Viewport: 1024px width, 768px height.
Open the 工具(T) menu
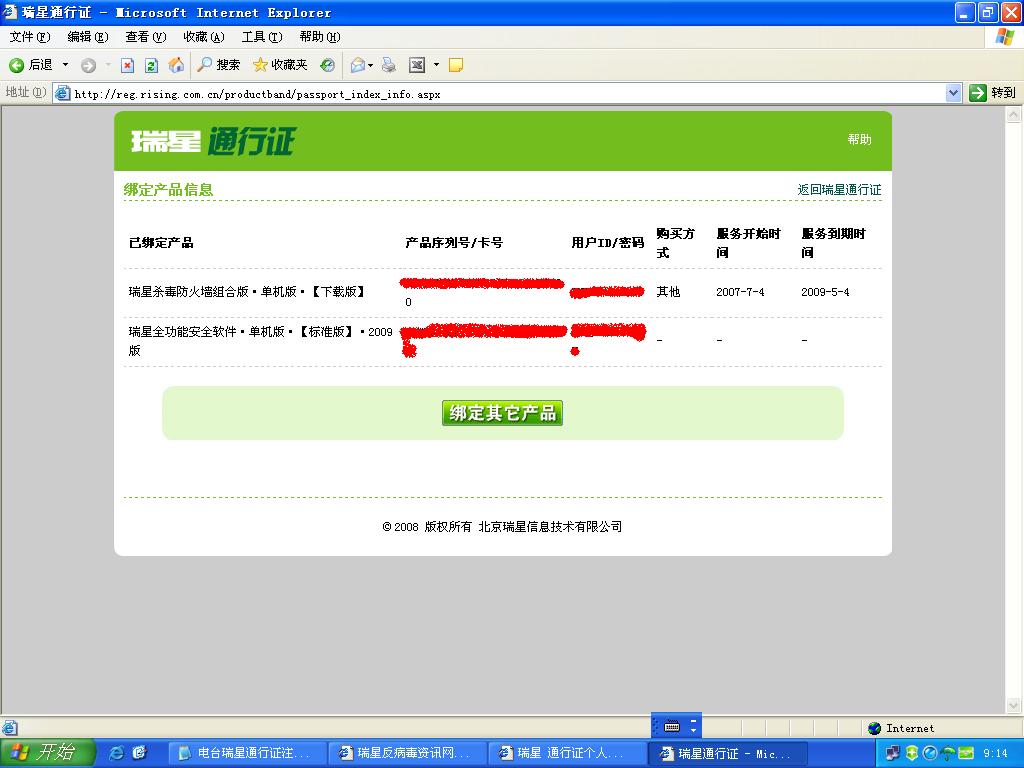point(262,37)
